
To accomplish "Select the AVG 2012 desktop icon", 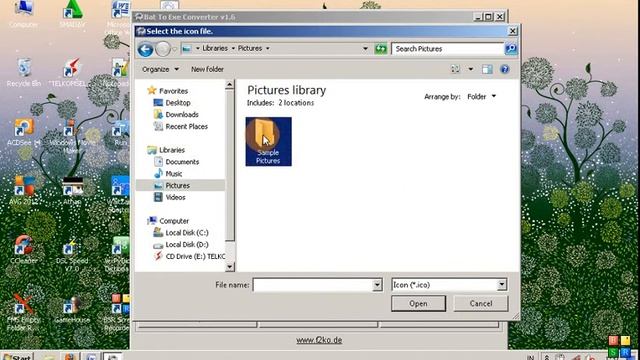I will 24,191.
